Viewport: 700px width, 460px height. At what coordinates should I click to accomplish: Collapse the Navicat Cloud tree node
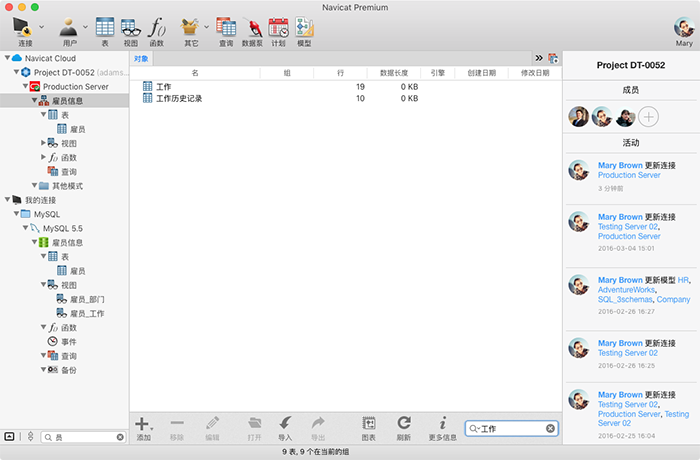8,58
